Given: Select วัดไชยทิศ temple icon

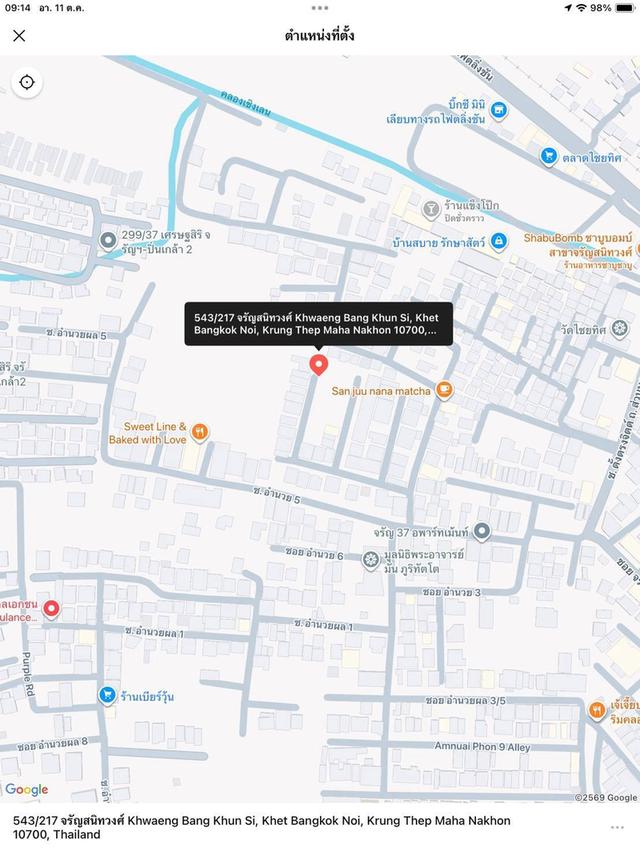Looking at the screenshot, I should click(620, 329).
